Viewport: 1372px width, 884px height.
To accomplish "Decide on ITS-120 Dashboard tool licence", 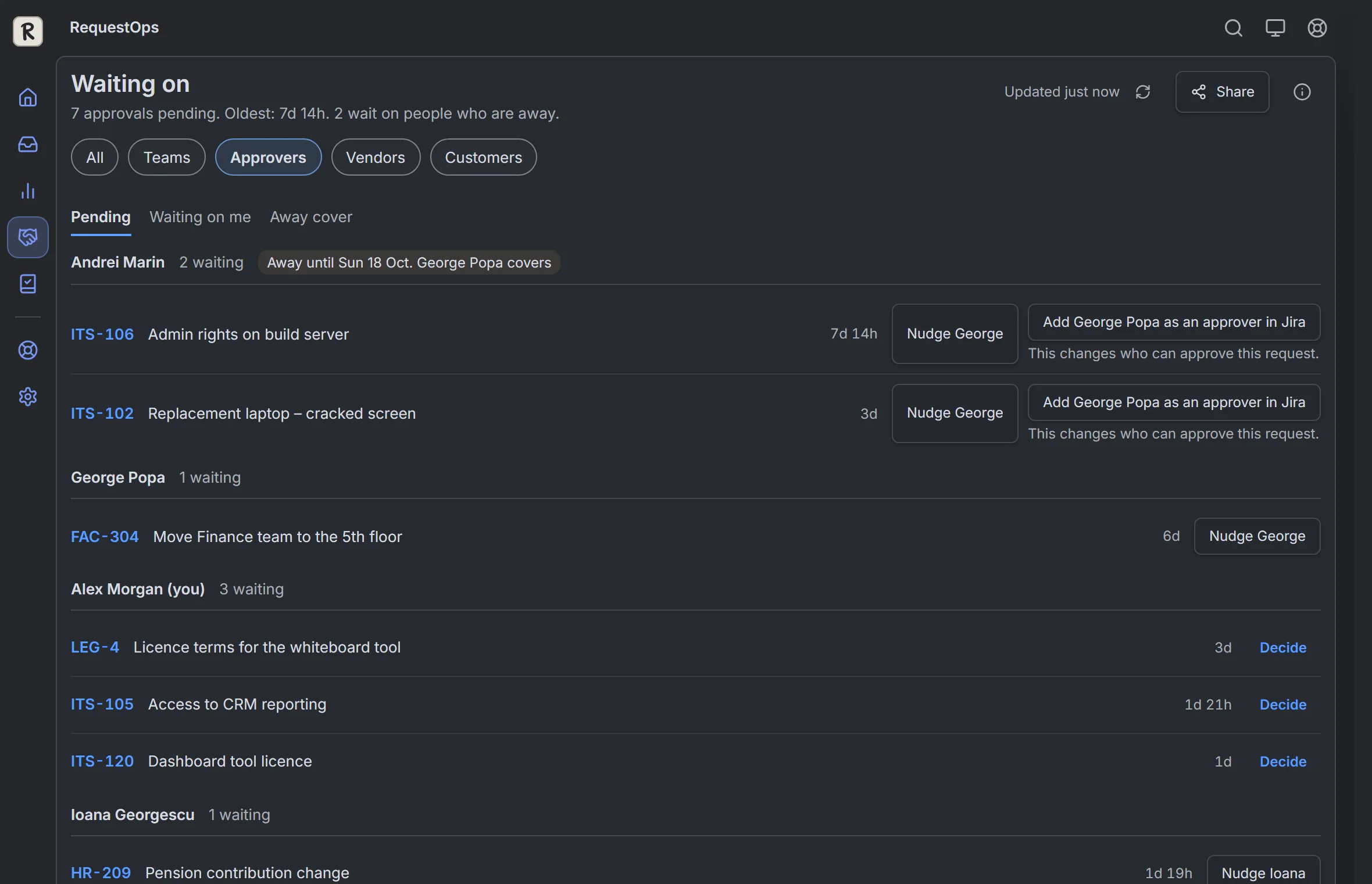I will (1282, 762).
